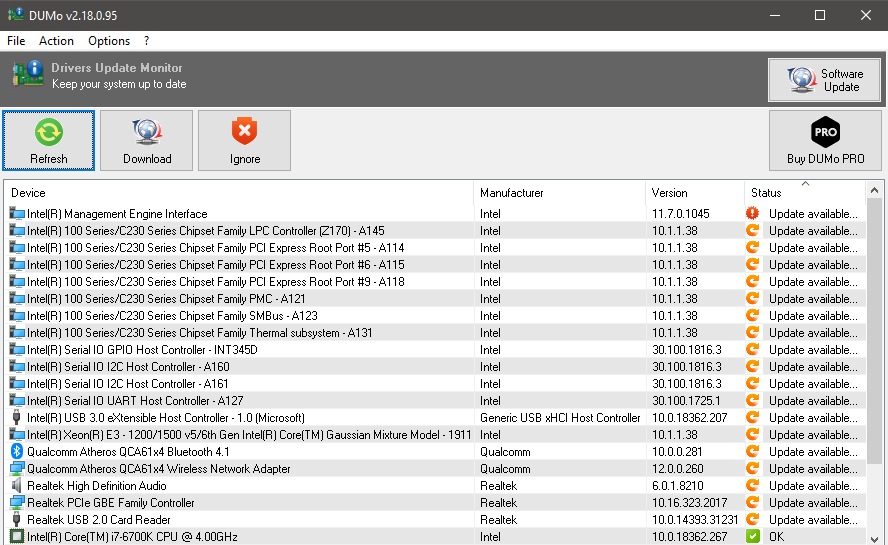The image size is (888, 545).
Task: Click the DUMo title bar app icon
Action: 15,15
